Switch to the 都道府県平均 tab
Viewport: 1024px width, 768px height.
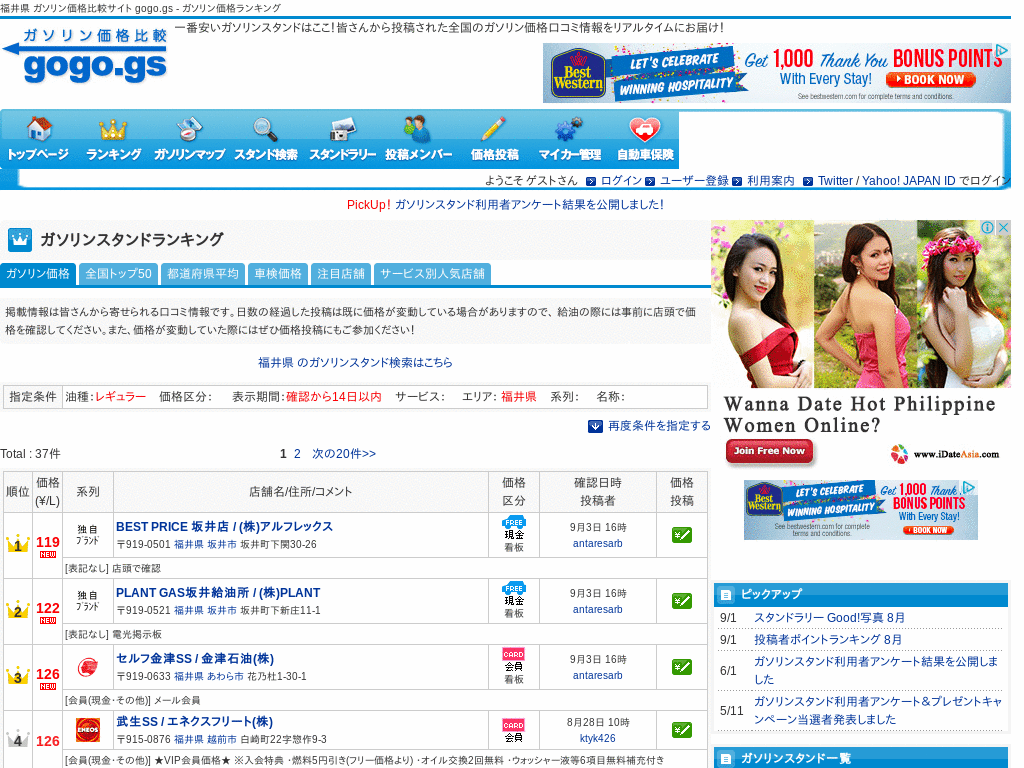coord(203,274)
